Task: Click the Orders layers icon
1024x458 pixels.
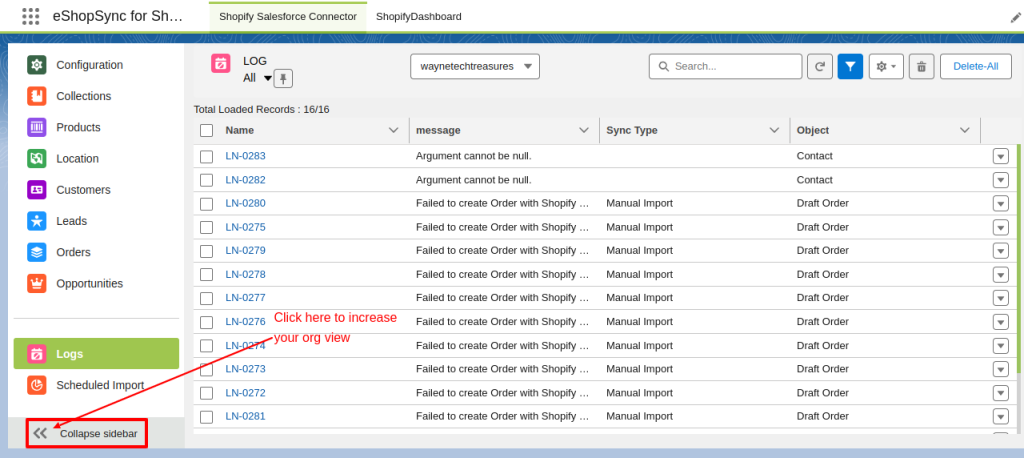Action: coord(37,252)
